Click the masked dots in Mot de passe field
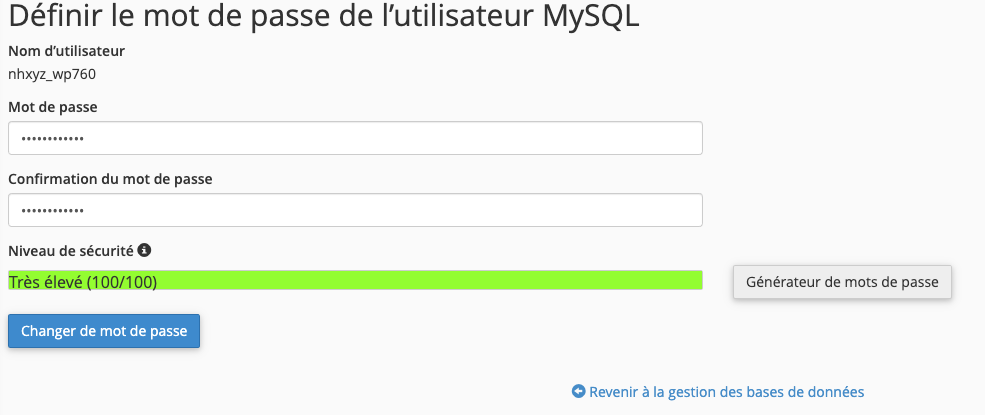The height and width of the screenshot is (415, 985). tap(53, 139)
